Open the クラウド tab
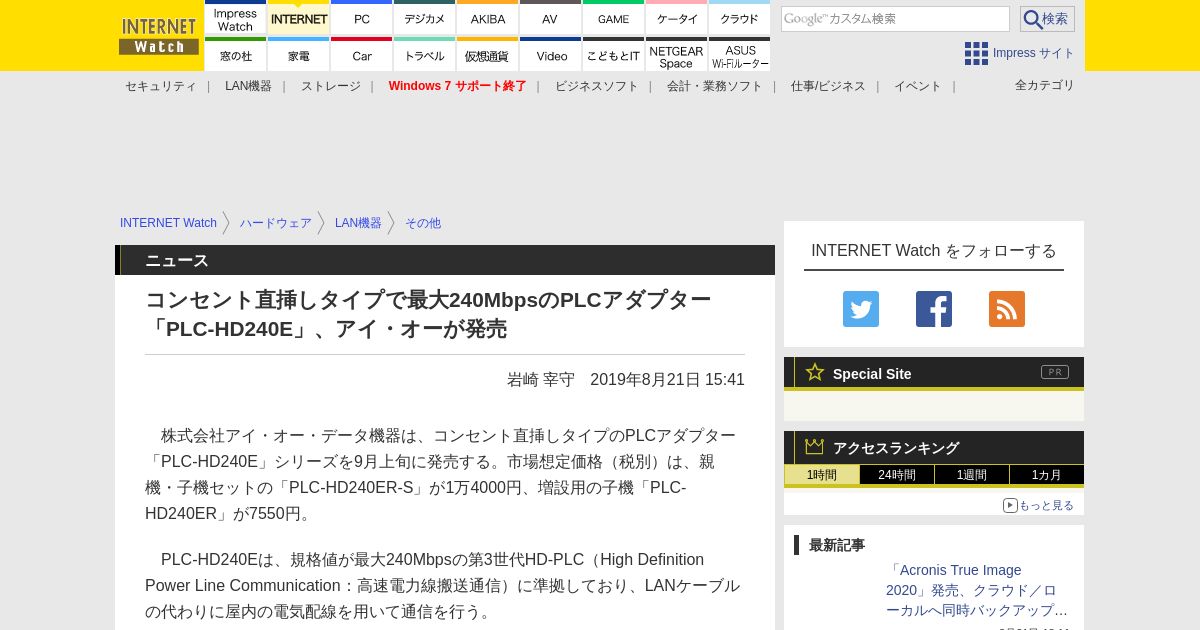Screen dimensions: 1200x630 pyautogui.click(x=739, y=17)
